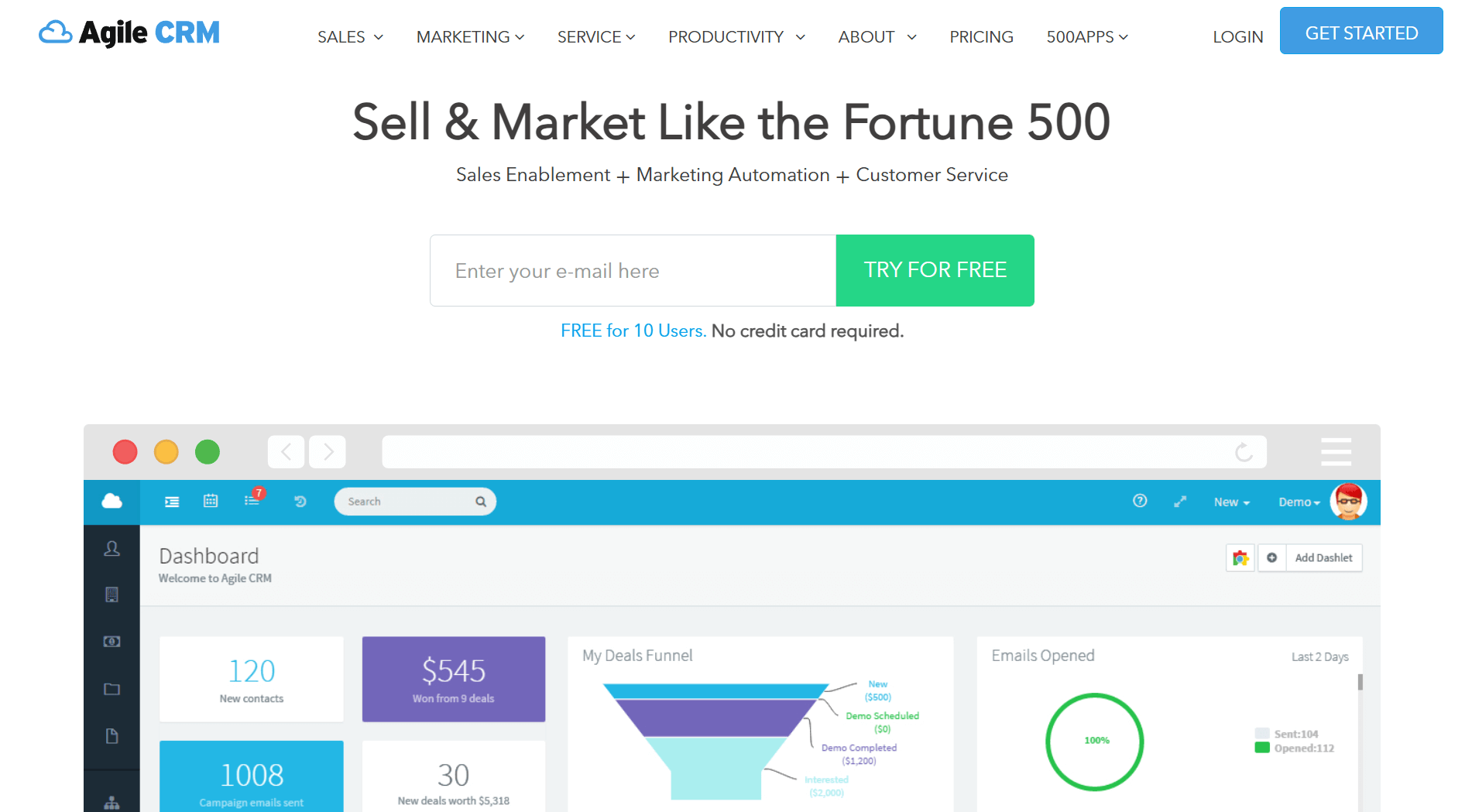Open the Deals money icon in sidebar
1472x812 pixels.
coord(112,641)
